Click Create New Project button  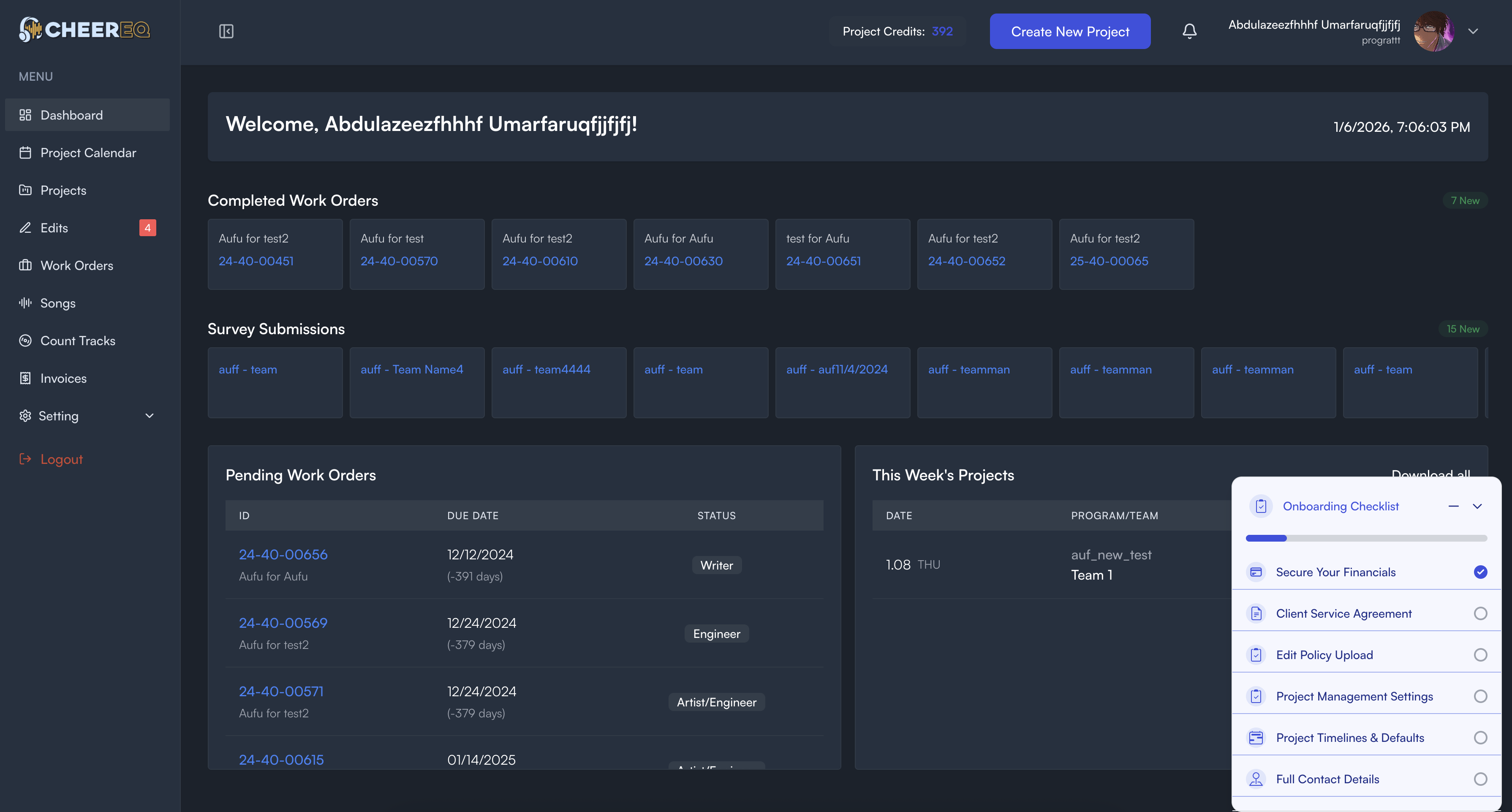[x=1069, y=32]
